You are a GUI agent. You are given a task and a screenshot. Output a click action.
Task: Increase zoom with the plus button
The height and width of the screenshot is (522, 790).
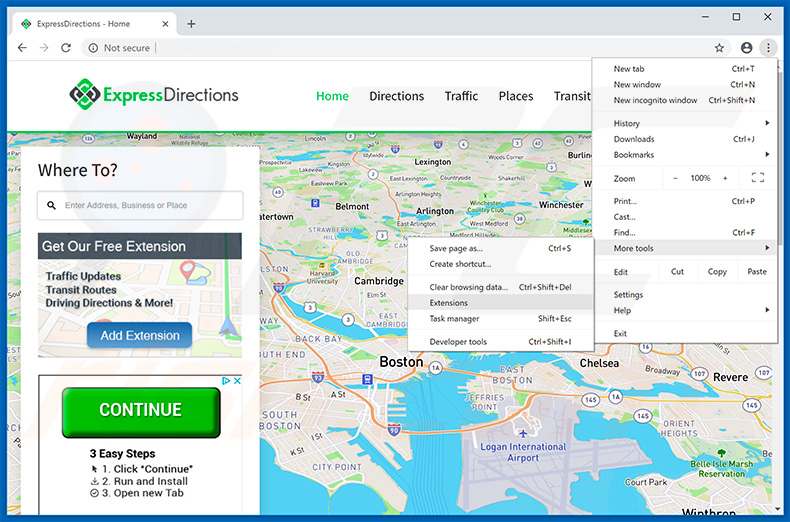click(x=725, y=178)
